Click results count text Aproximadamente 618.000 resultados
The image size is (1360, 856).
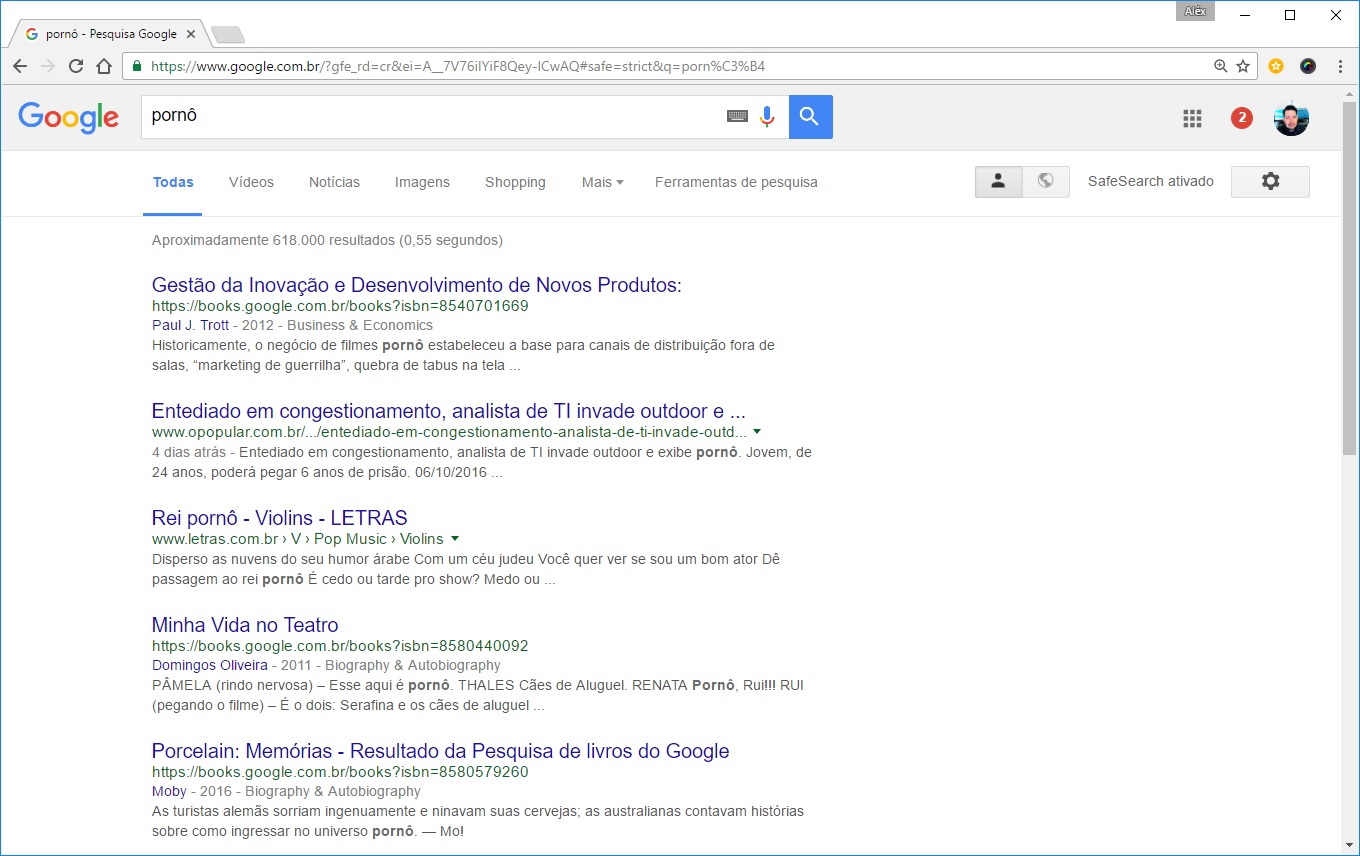click(x=327, y=240)
